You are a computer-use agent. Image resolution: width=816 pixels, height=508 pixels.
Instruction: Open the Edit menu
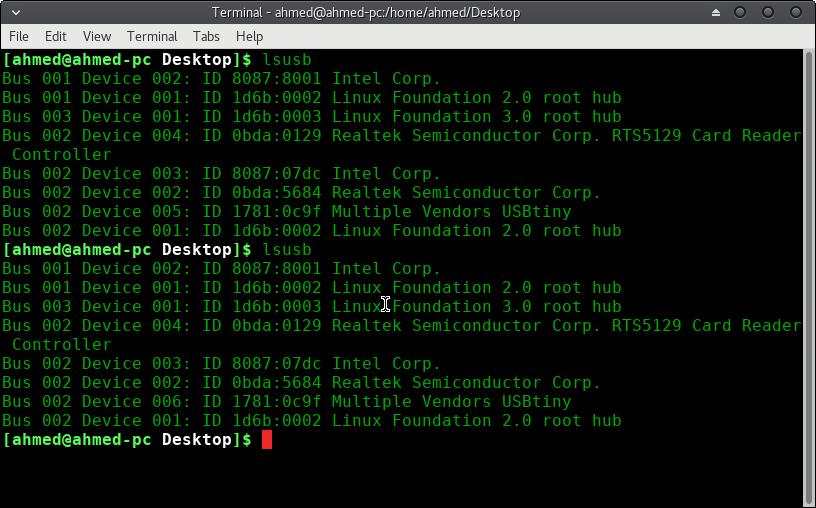pyautogui.click(x=55, y=36)
